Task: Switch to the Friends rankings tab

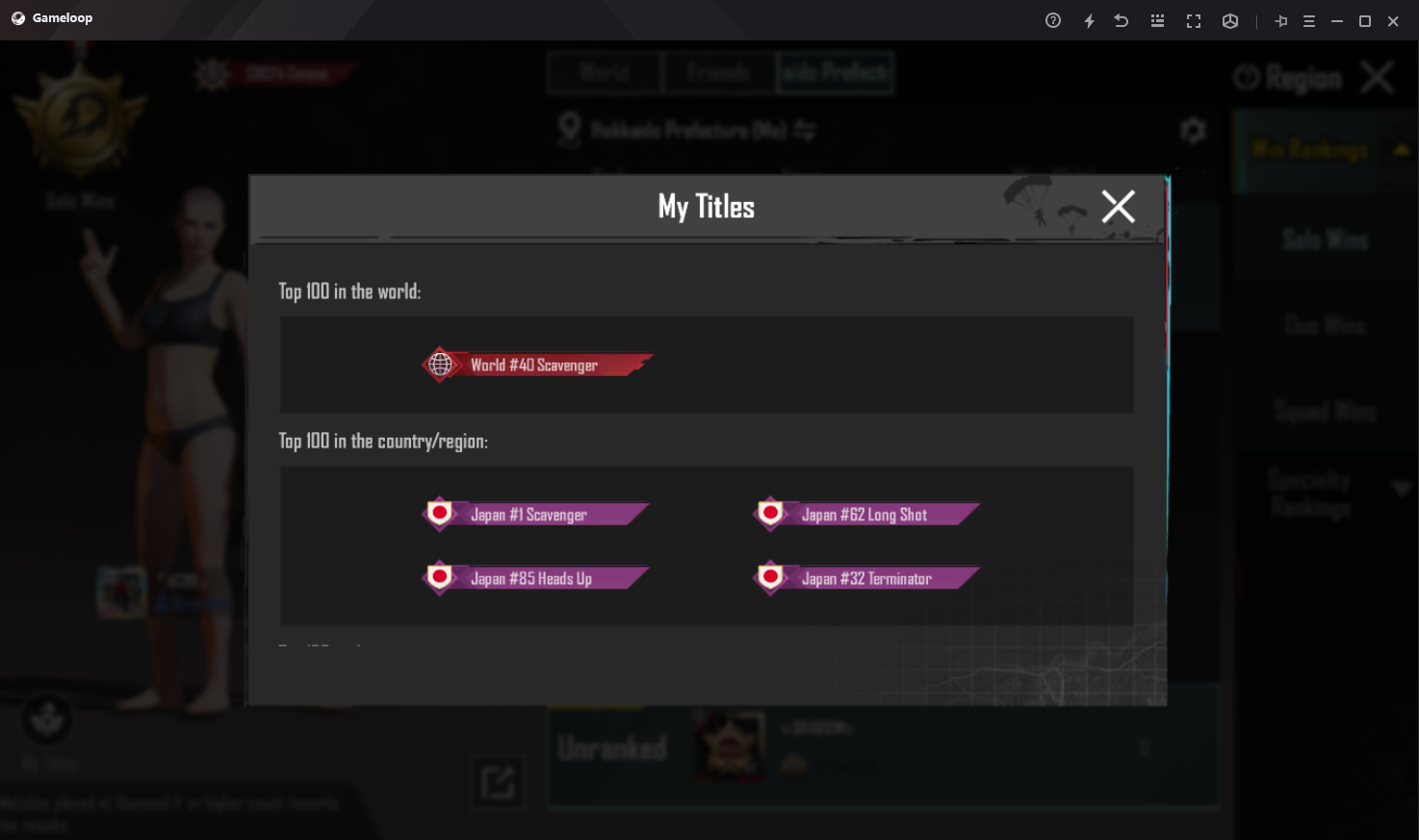Action: point(719,72)
